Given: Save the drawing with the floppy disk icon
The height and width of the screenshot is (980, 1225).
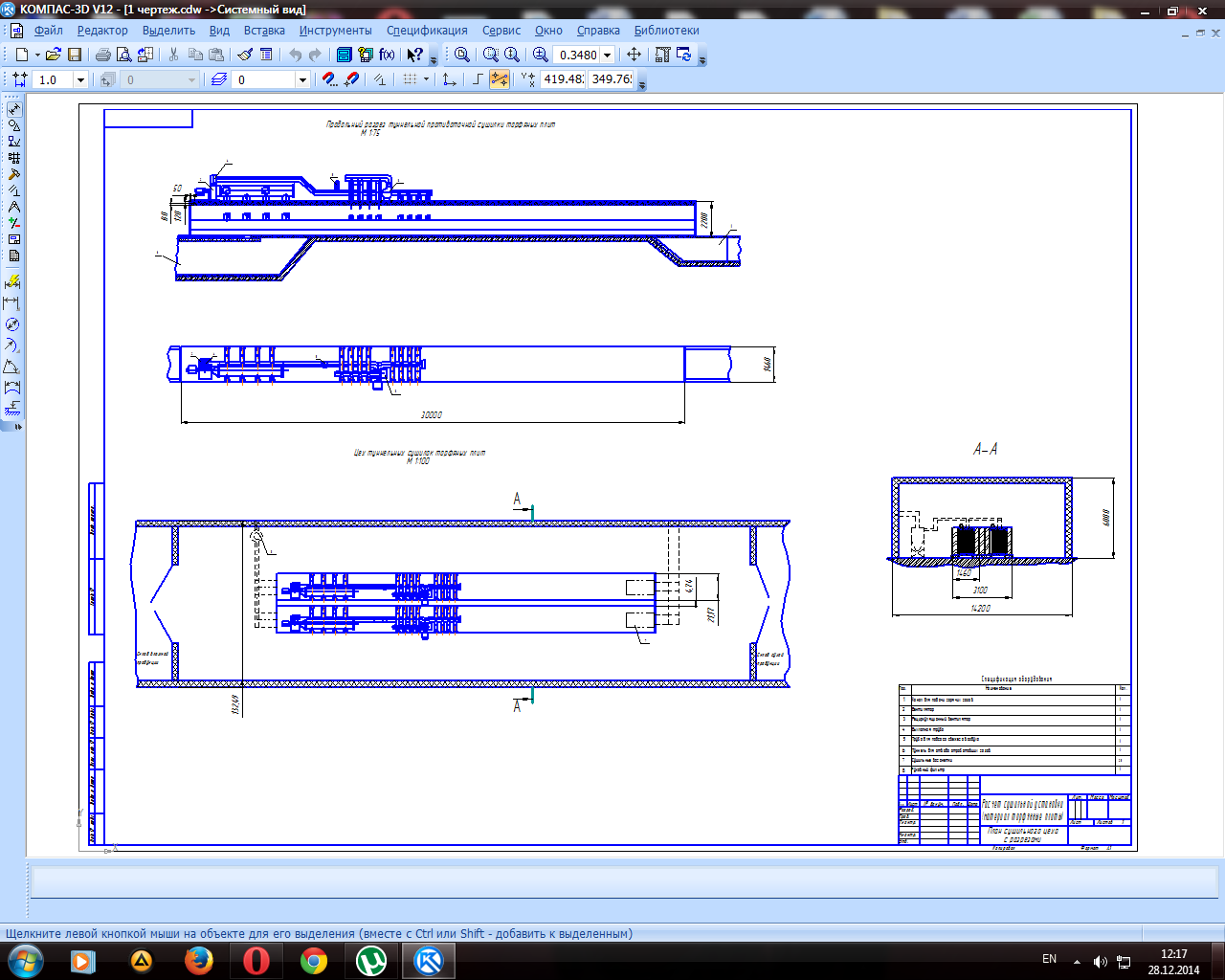Looking at the screenshot, I should point(75,55).
